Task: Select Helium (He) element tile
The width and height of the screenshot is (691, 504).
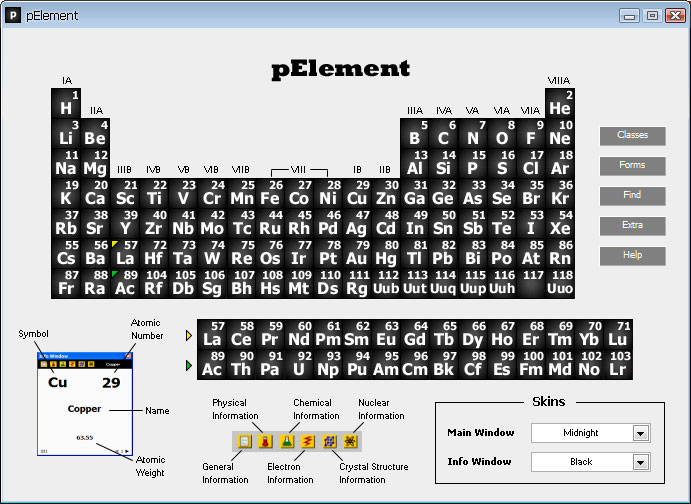Action: 560,103
